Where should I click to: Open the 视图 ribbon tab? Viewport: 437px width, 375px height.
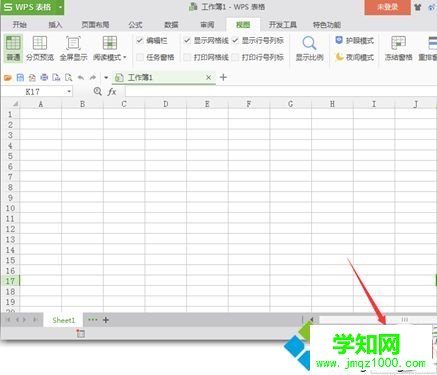243,25
